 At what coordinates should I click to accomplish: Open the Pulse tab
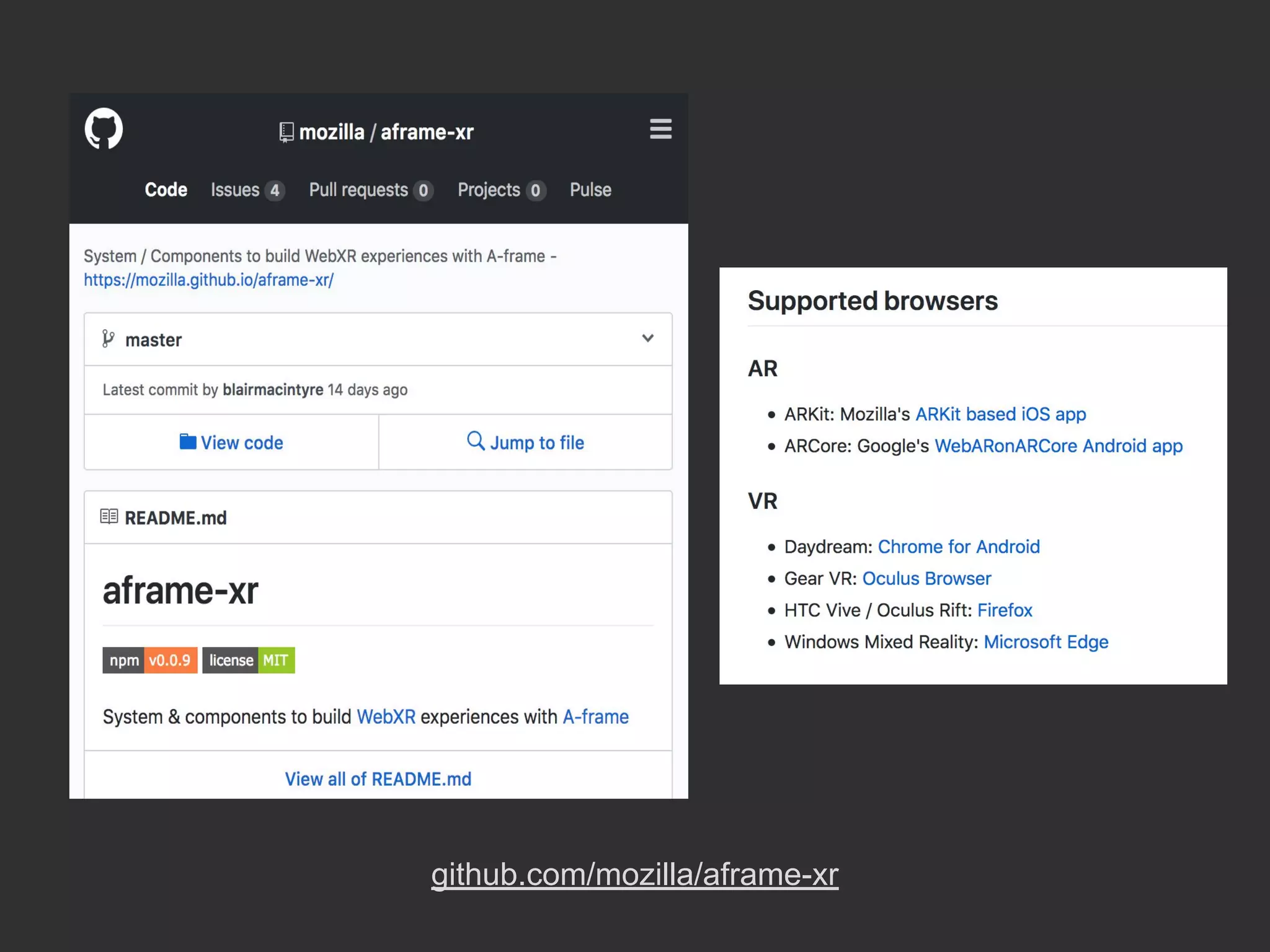tap(590, 190)
